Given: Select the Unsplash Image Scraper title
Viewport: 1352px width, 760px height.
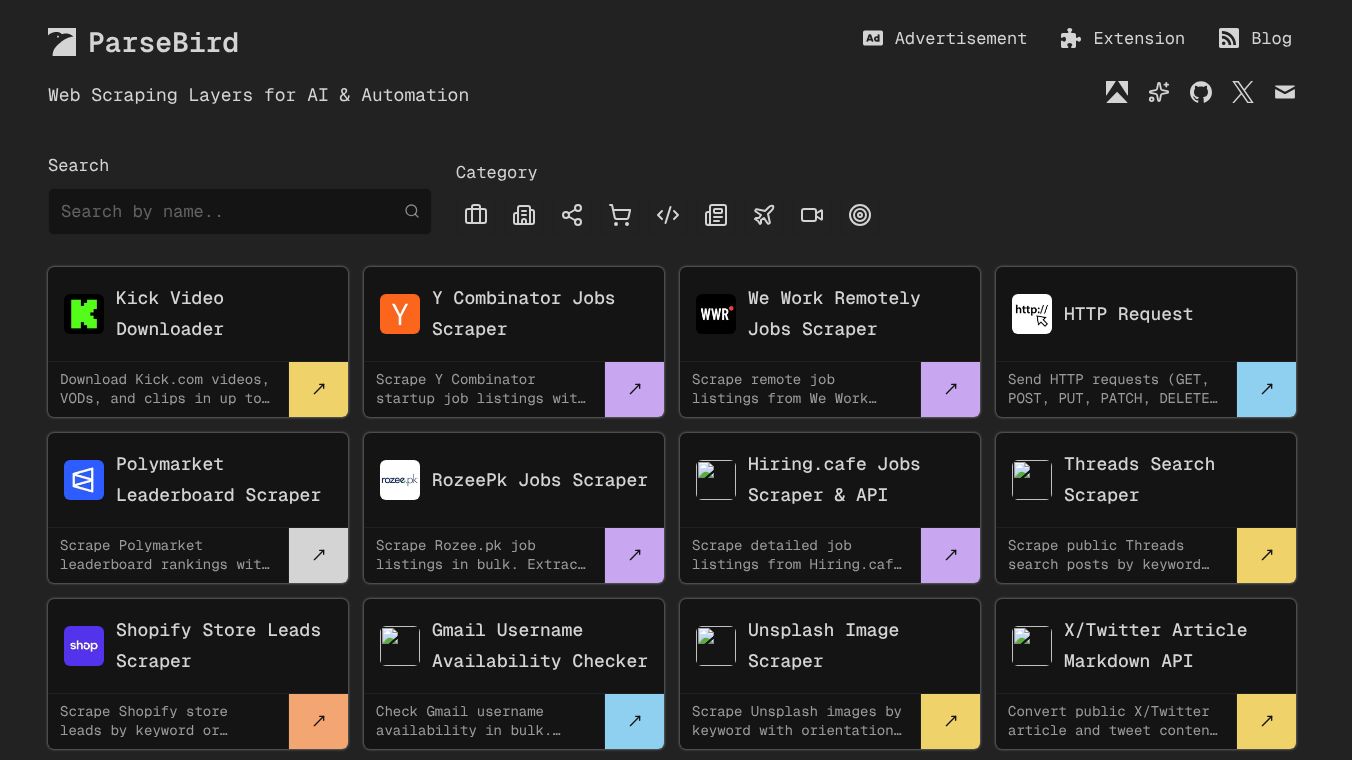Looking at the screenshot, I should pos(823,646).
